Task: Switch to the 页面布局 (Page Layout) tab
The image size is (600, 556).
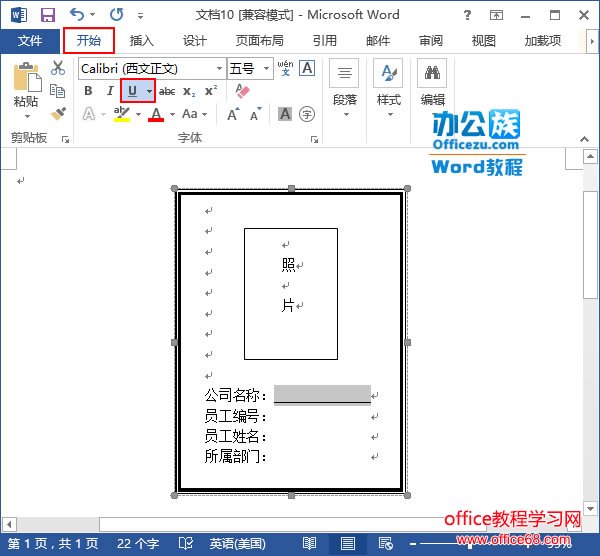Action: [259, 41]
